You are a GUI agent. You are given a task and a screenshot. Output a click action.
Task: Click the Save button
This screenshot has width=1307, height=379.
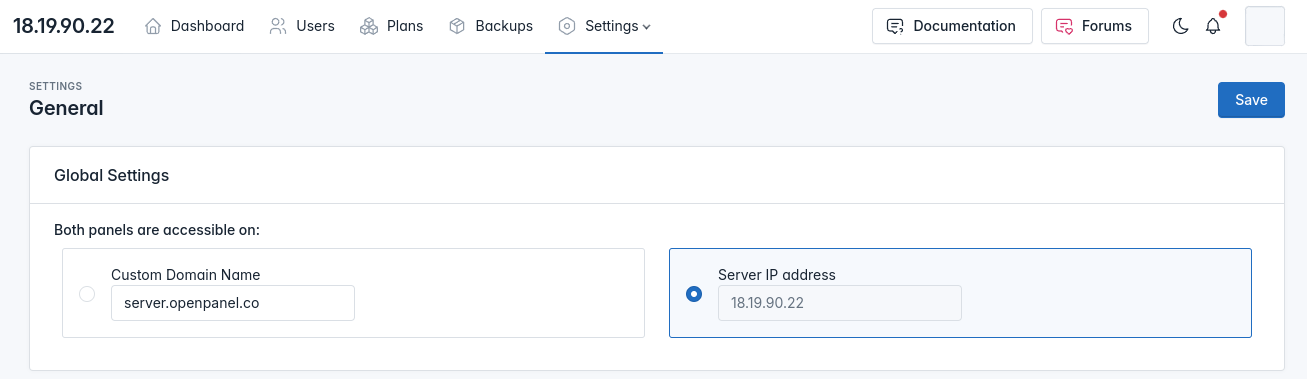[1251, 100]
